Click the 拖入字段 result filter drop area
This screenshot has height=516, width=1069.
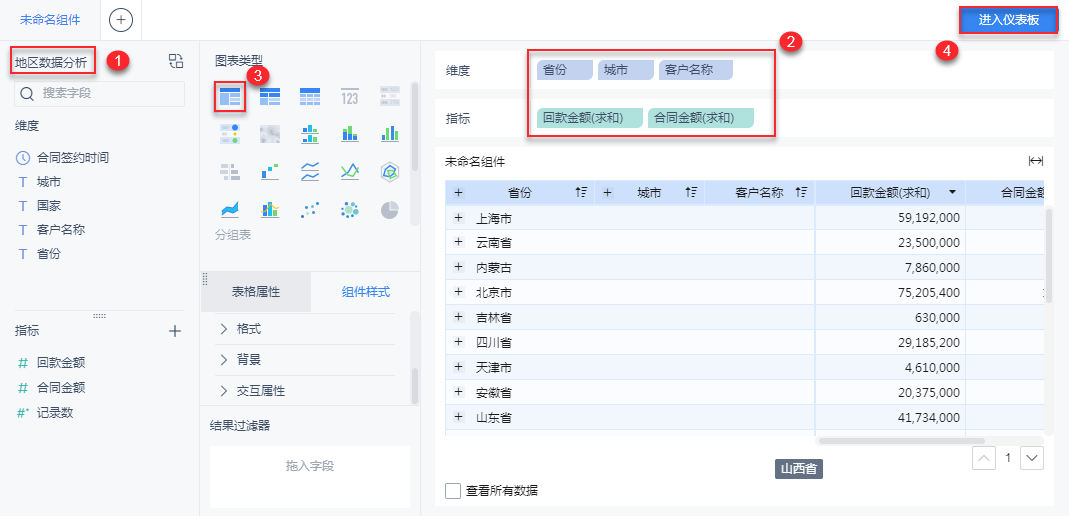click(310, 476)
